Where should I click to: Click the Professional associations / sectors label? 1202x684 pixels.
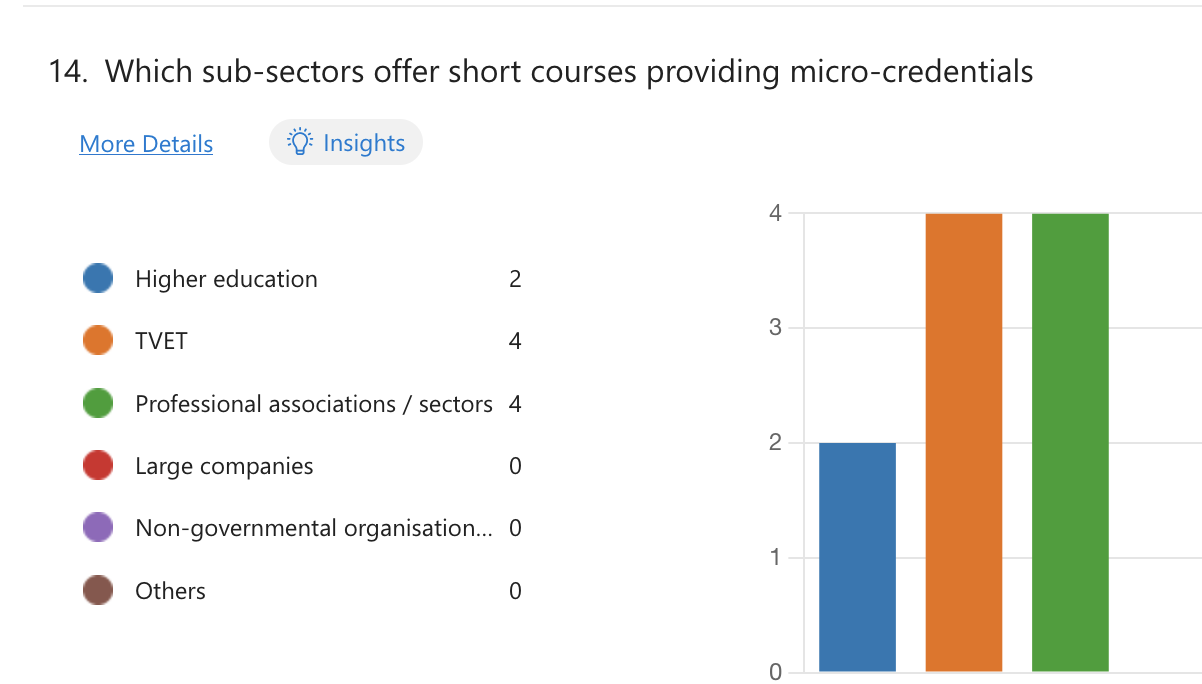point(314,404)
